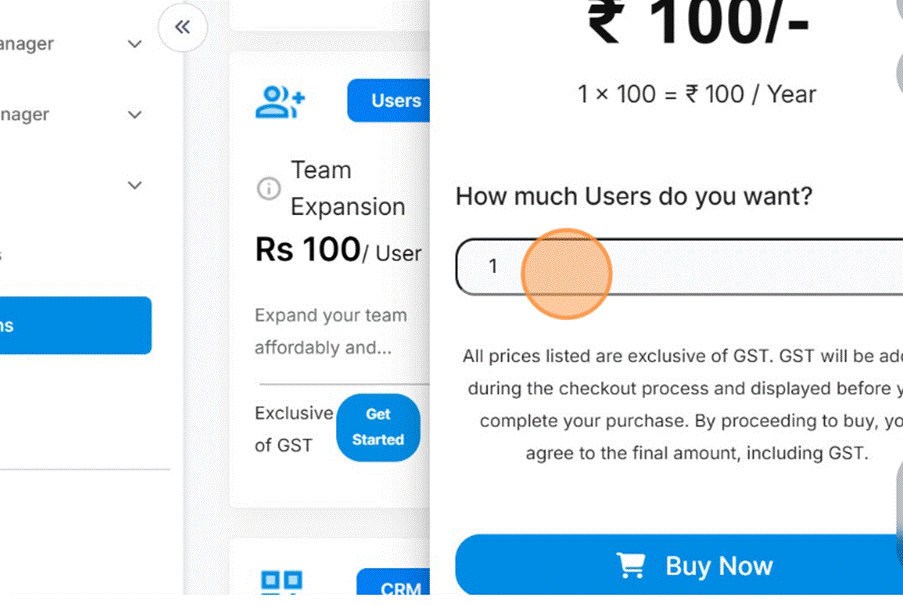This screenshot has height=606, width=903.
Task: Expand the first 'anager' sidebar chevron
Action: pyautogui.click(x=135, y=44)
